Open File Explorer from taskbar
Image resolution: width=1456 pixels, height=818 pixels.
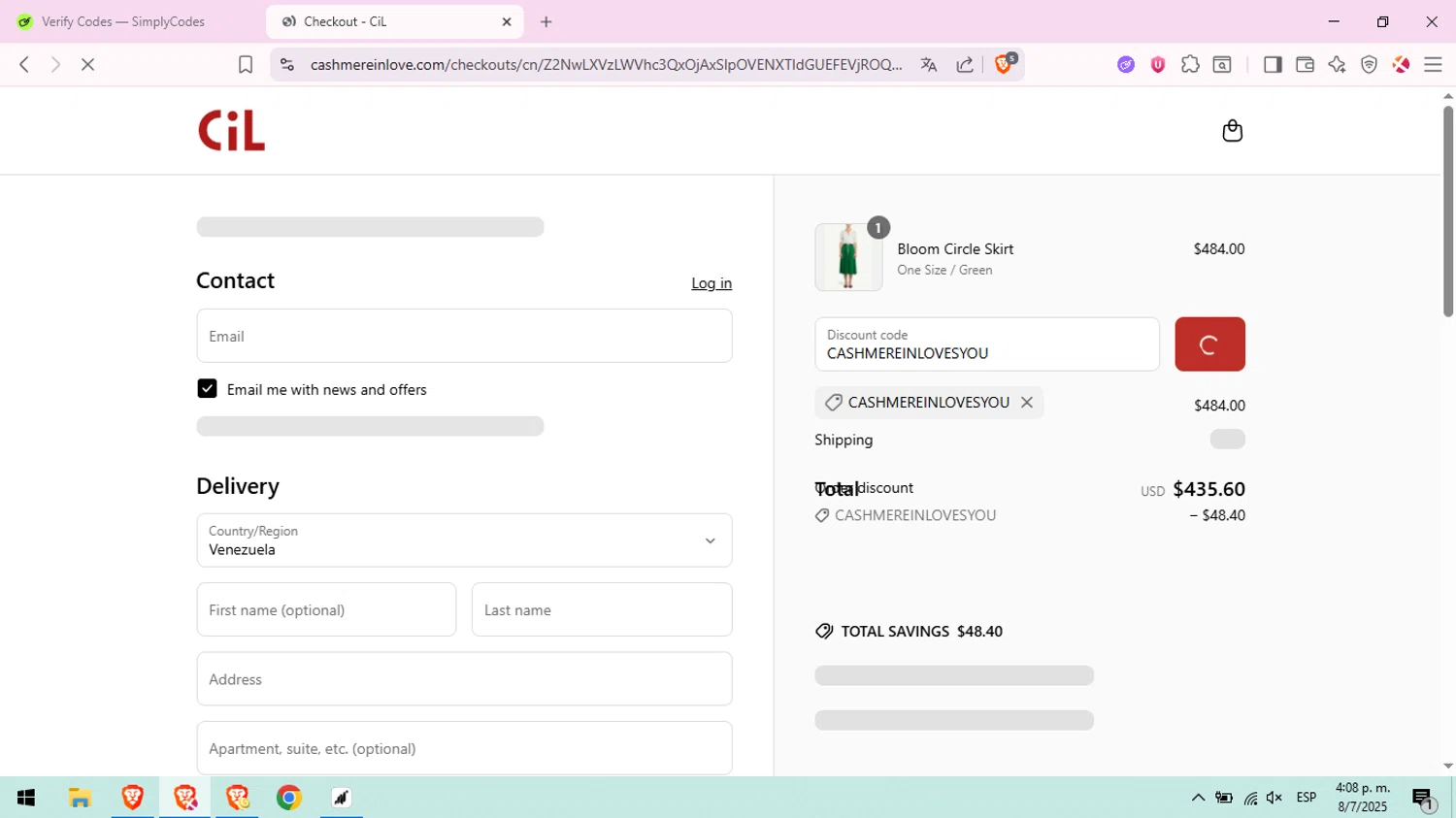(x=80, y=798)
